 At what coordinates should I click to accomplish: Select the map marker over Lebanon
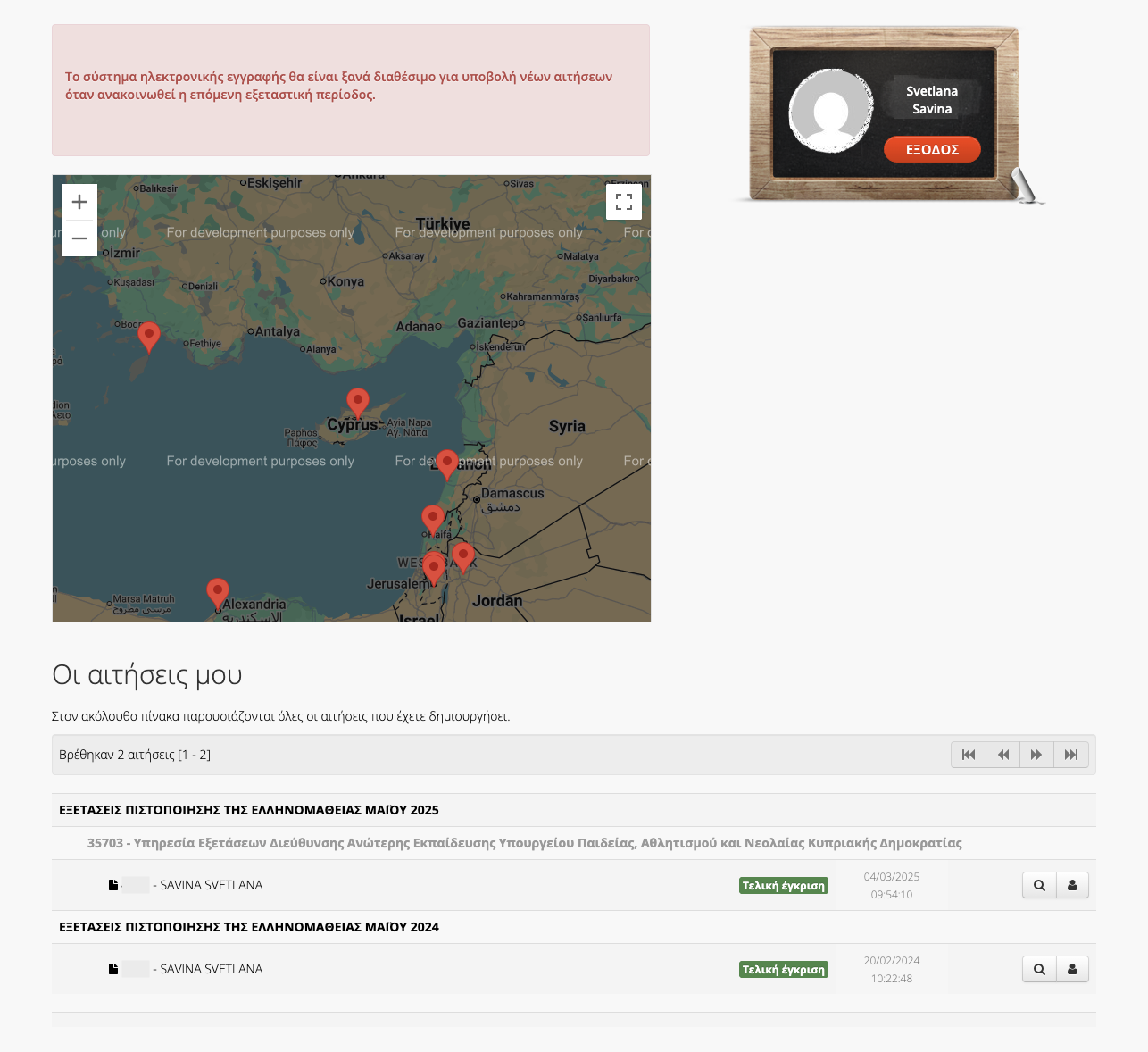447,465
